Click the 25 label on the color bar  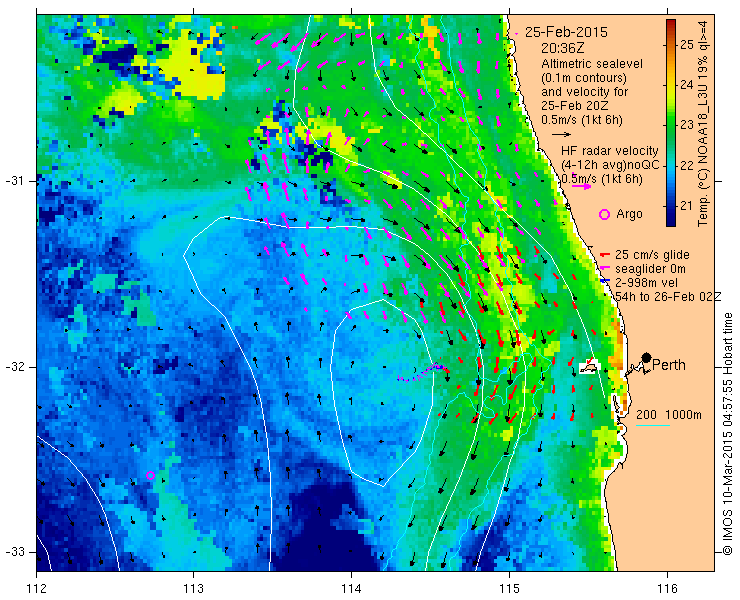pos(687,45)
